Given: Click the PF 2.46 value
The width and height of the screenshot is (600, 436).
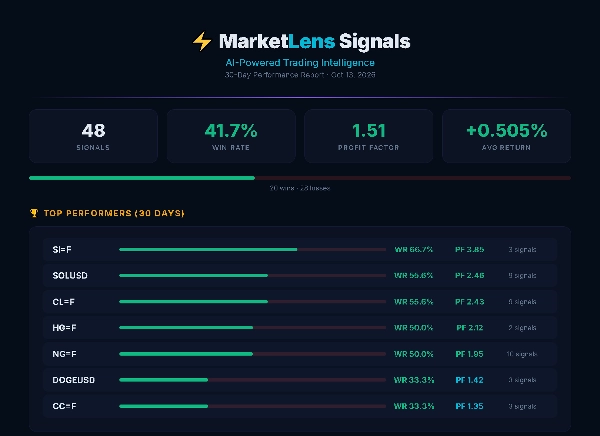Looking at the screenshot, I should (470, 276).
